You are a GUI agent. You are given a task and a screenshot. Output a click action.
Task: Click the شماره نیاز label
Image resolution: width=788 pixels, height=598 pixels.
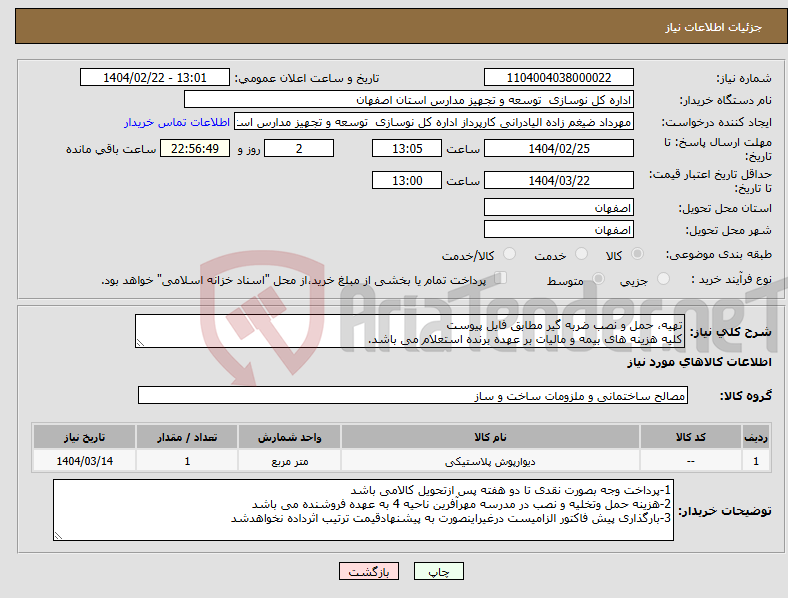coord(744,78)
